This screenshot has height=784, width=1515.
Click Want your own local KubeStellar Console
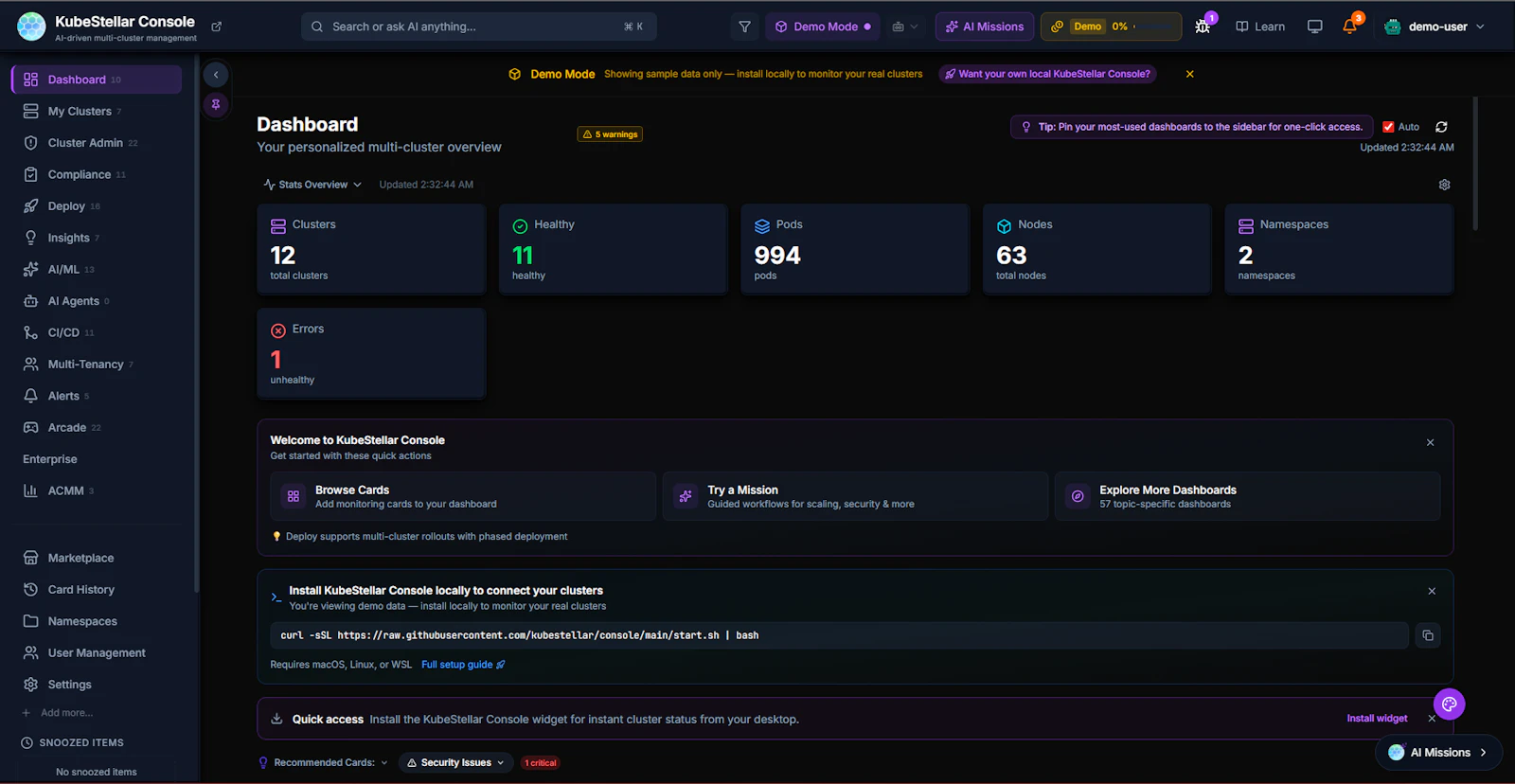pyautogui.click(x=1047, y=74)
